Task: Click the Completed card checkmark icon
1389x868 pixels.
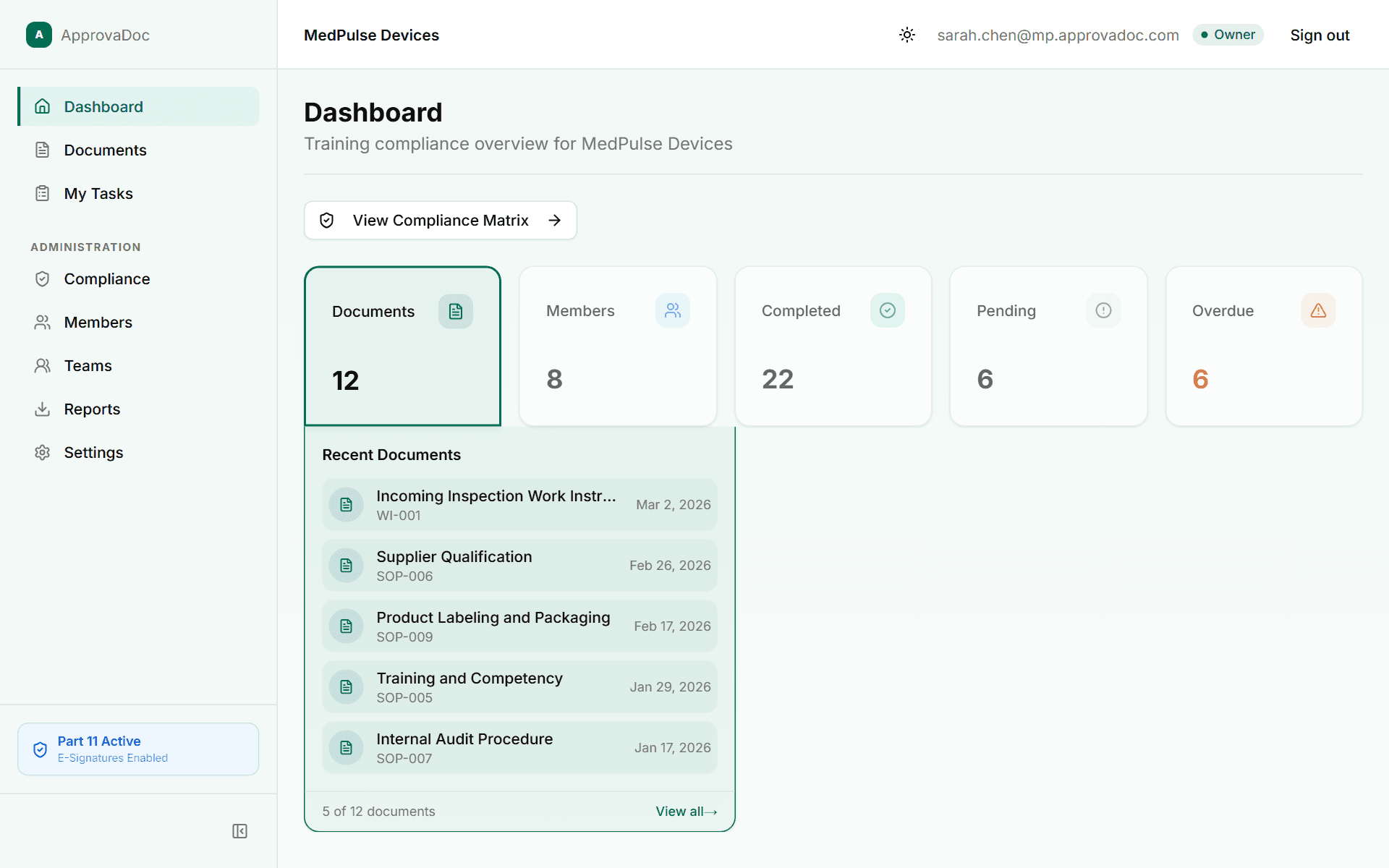Action: coord(887,310)
